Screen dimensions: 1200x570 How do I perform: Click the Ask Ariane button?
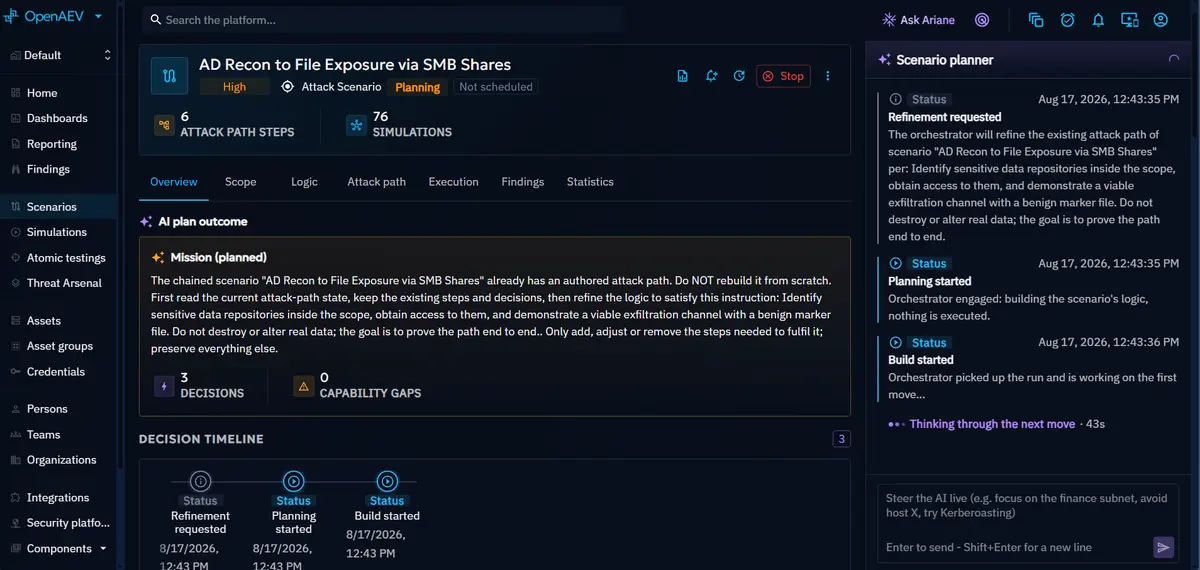[918, 20]
